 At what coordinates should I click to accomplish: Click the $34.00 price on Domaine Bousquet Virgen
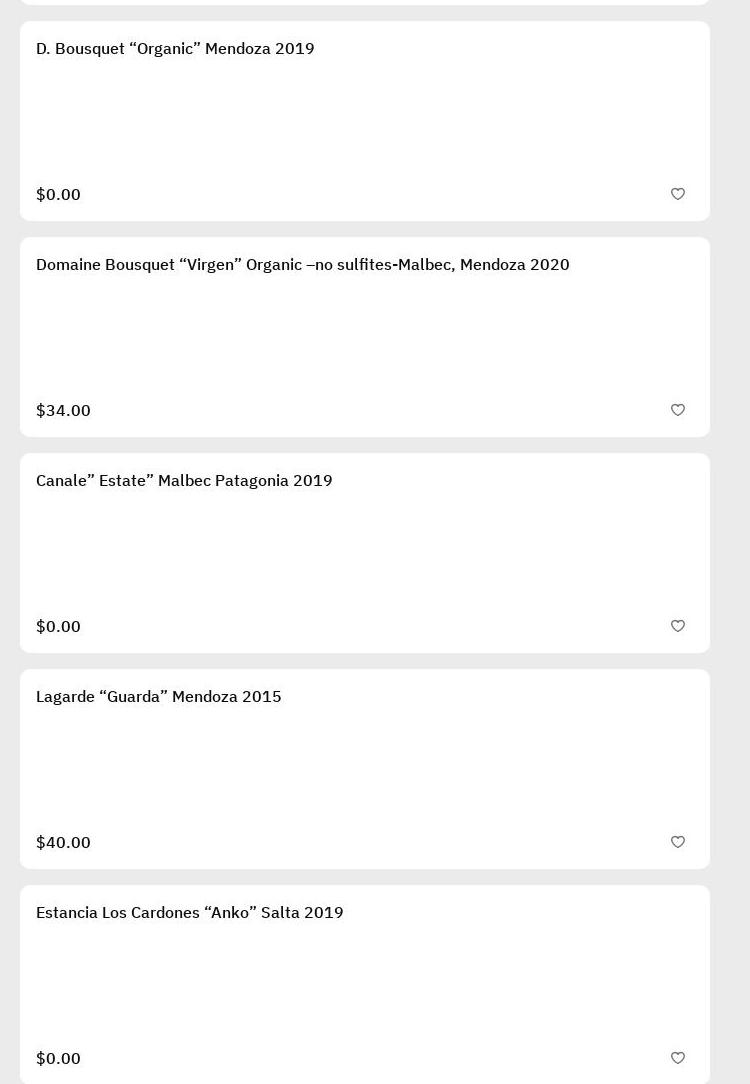click(x=63, y=410)
